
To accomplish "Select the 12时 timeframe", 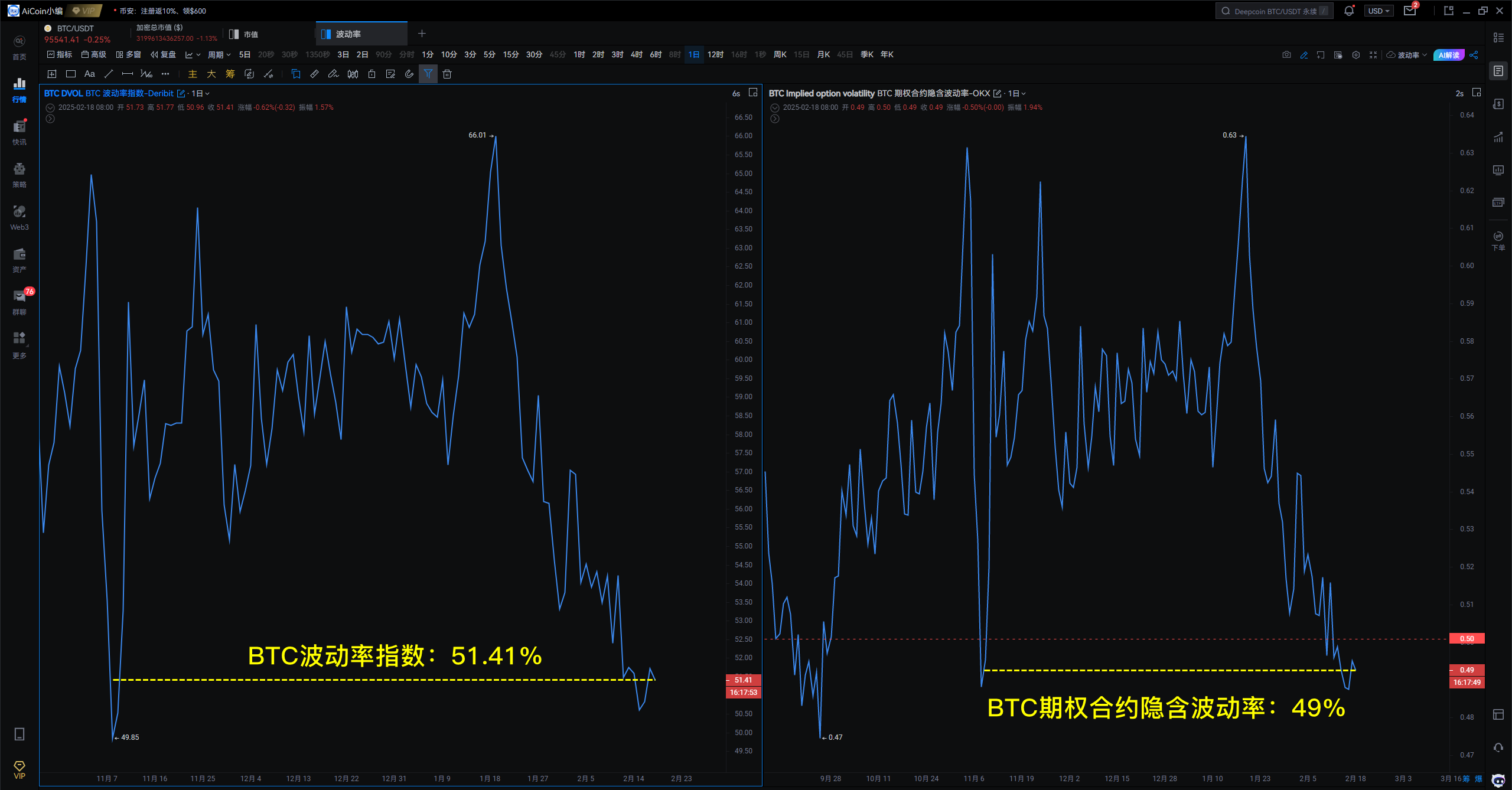I will 715,55.
